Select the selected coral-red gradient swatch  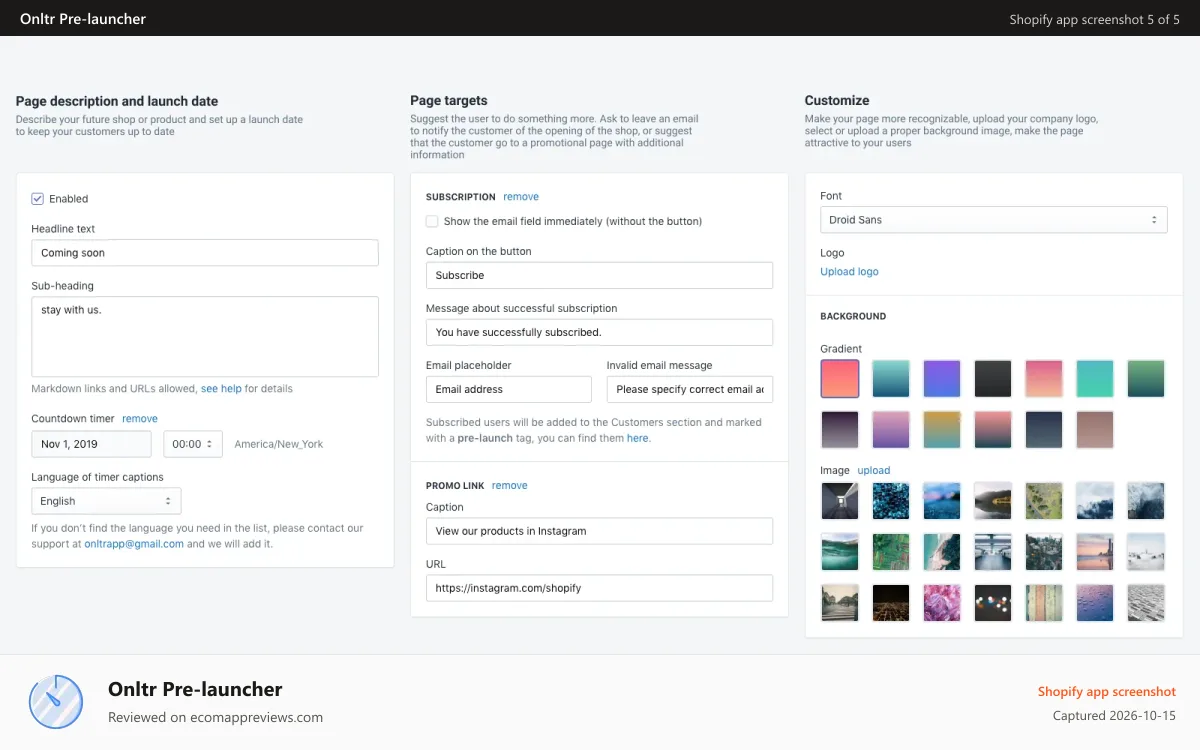840,379
